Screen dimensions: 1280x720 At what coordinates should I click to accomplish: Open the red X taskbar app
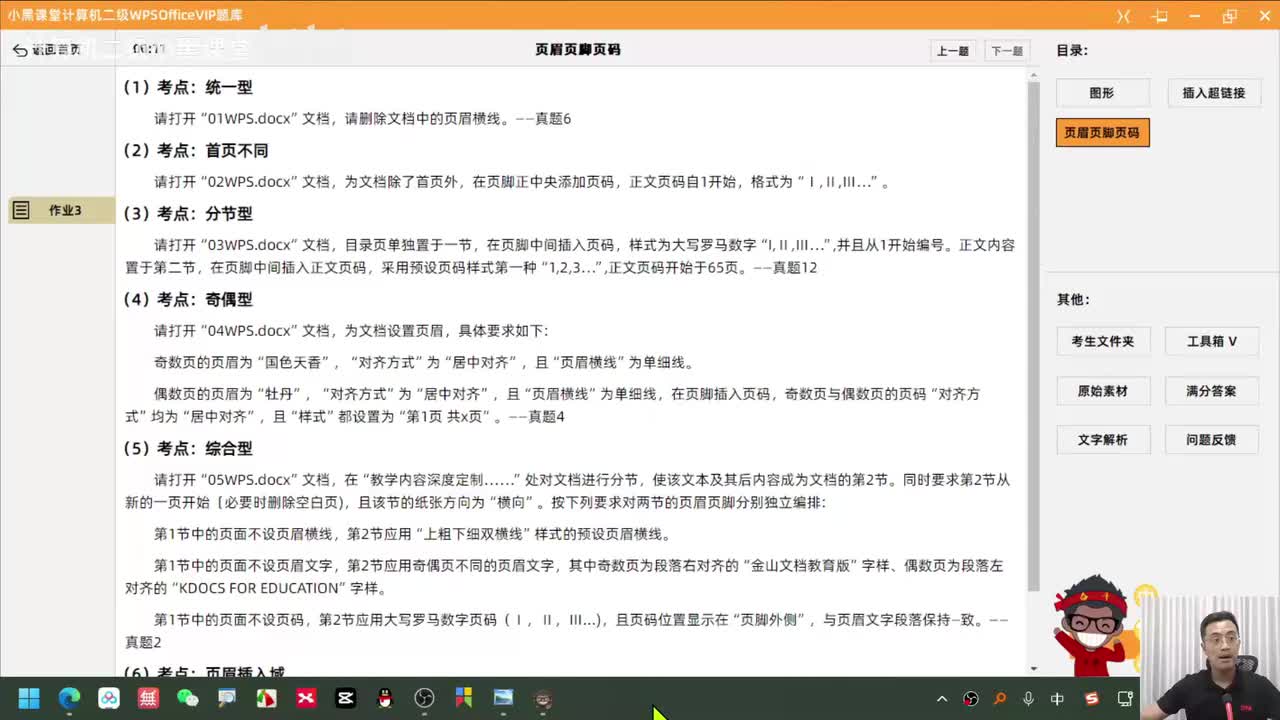click(306, 698)
